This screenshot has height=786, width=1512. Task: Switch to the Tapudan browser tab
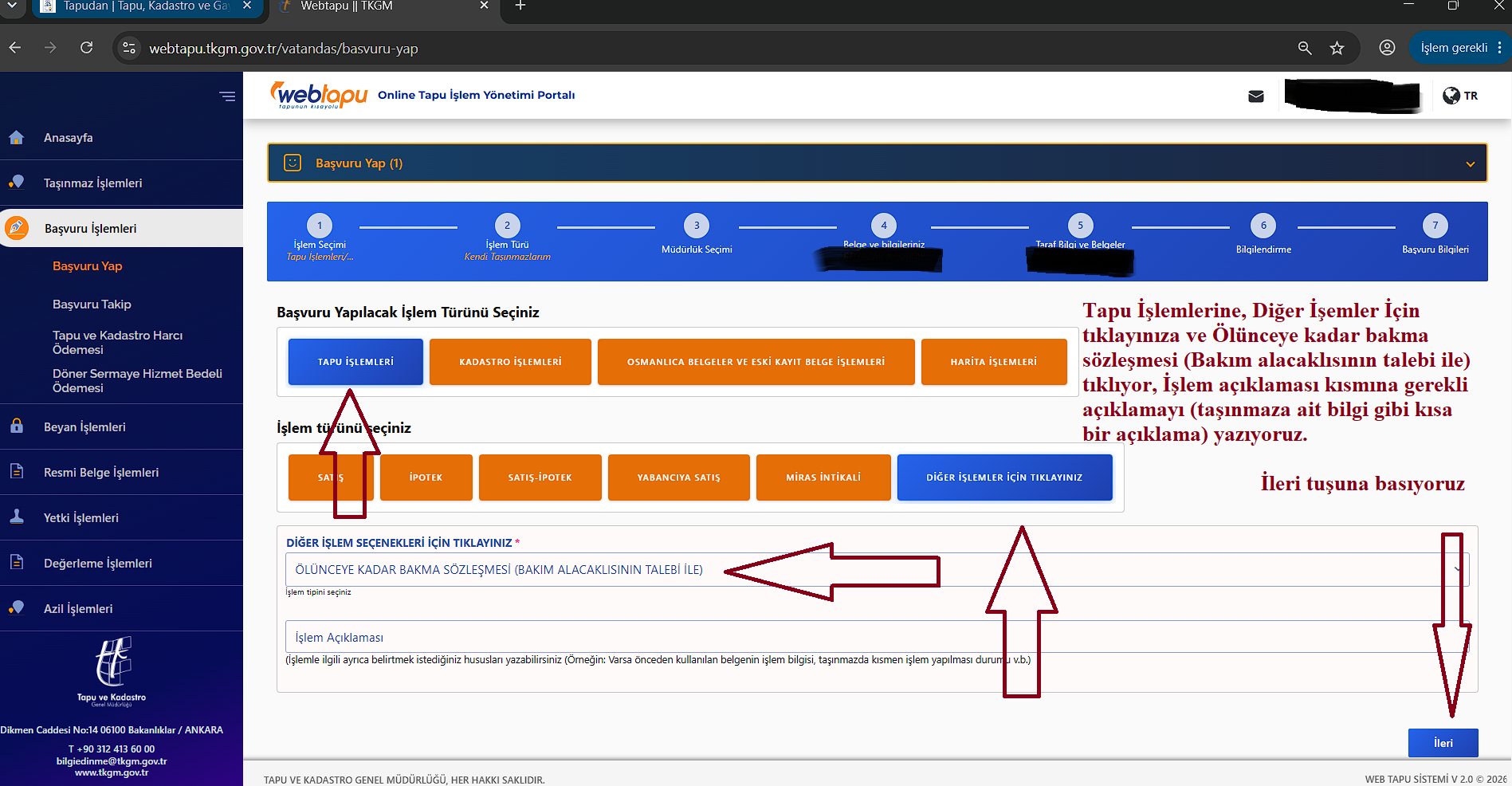coord(145,7)
